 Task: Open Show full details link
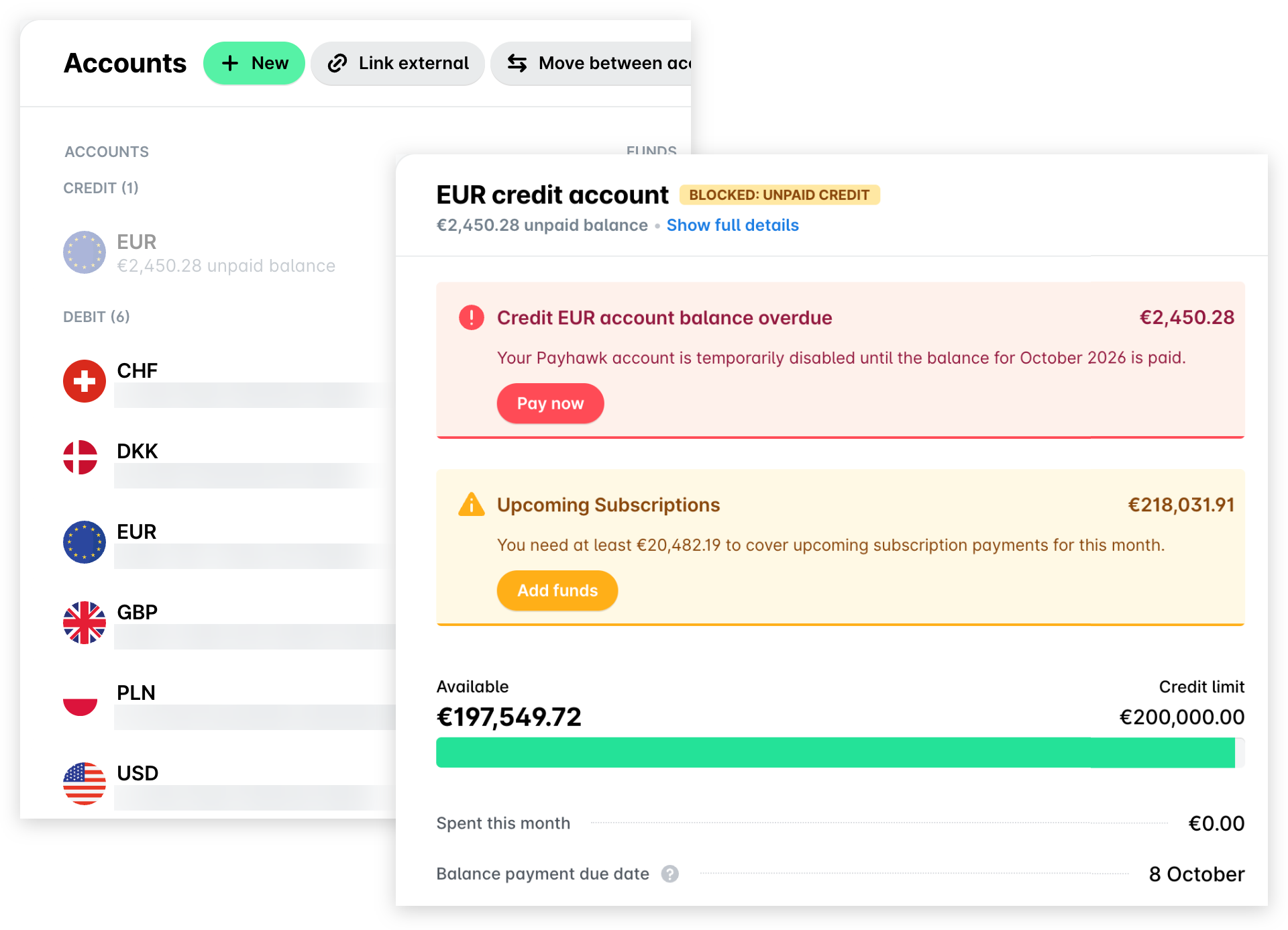733,225
